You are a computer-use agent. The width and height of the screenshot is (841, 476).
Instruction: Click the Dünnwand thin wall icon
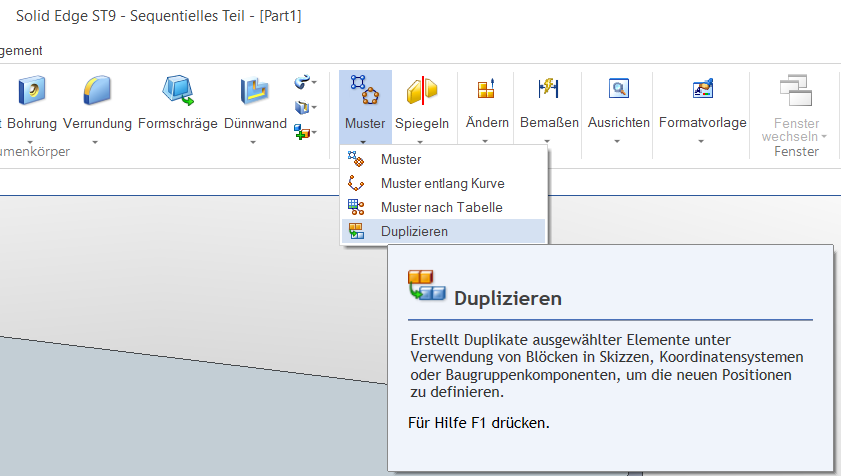(254, 90)
